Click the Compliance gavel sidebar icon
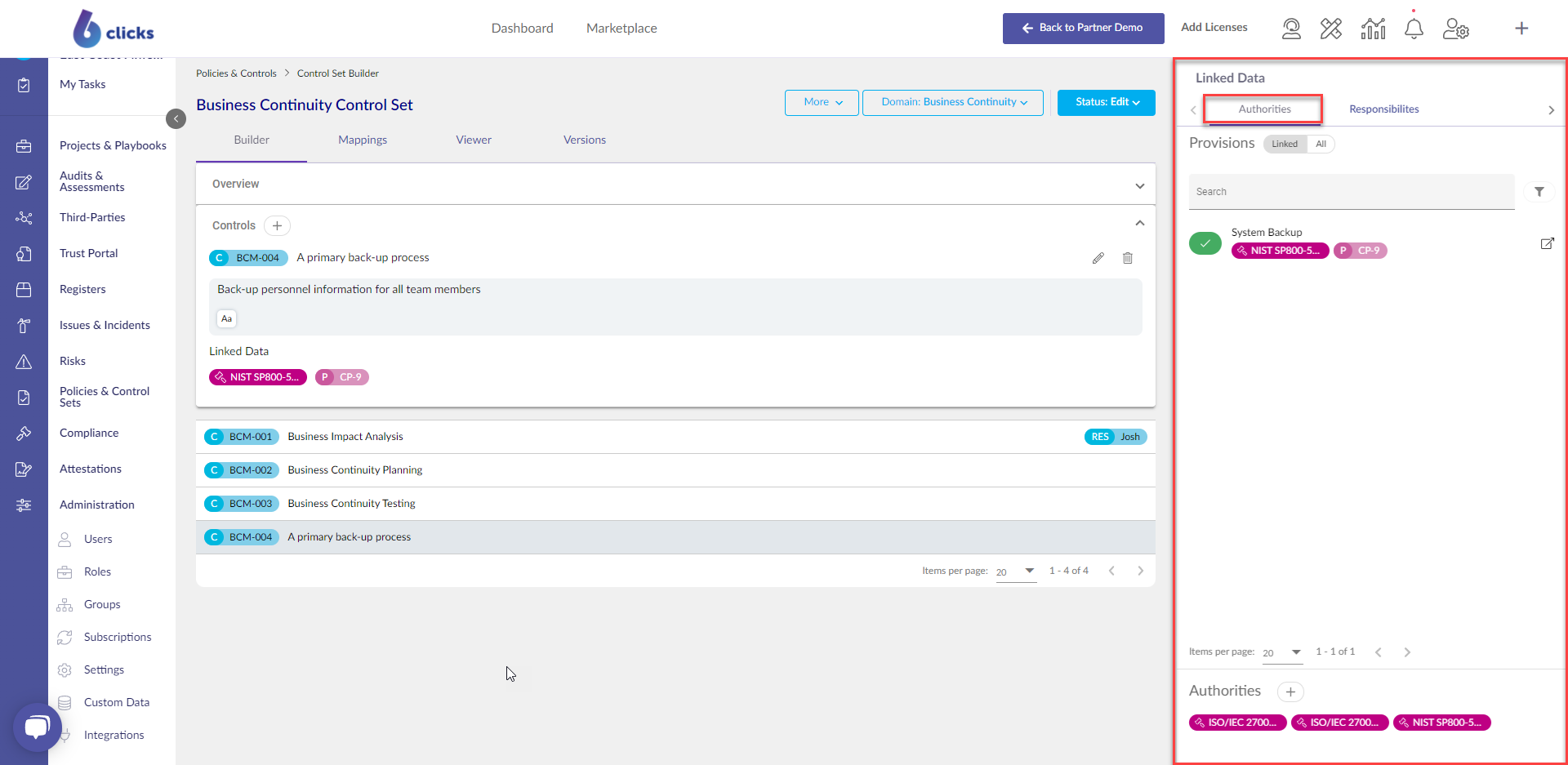 pyautogui.click(x=24, y=434)
